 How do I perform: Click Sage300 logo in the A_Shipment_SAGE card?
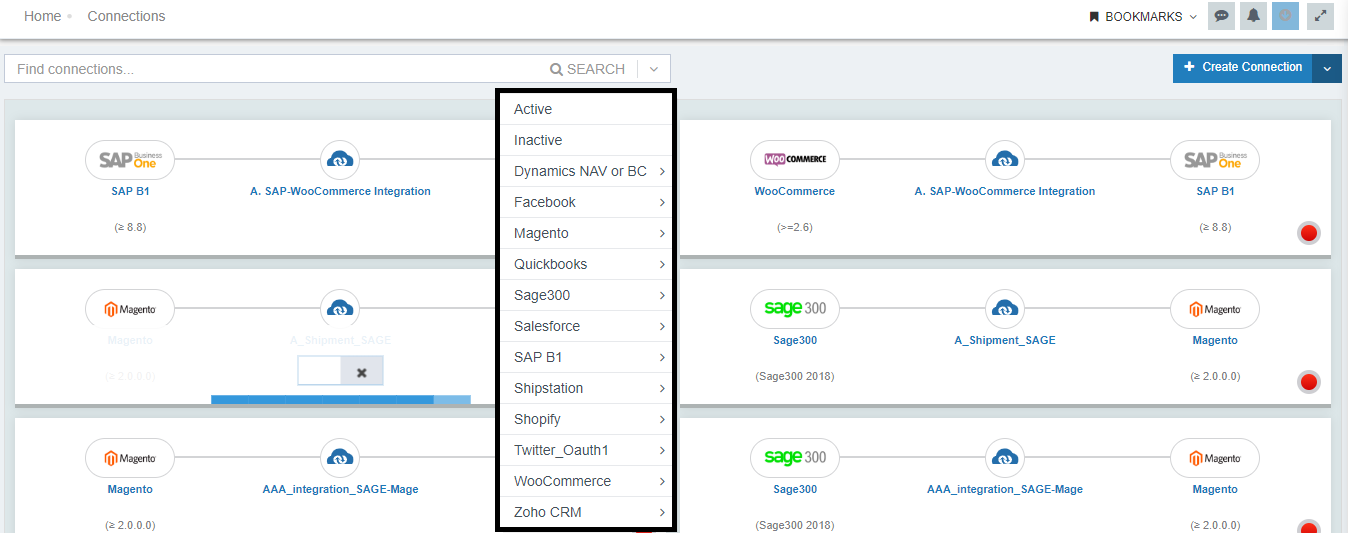tap(795, 308)
